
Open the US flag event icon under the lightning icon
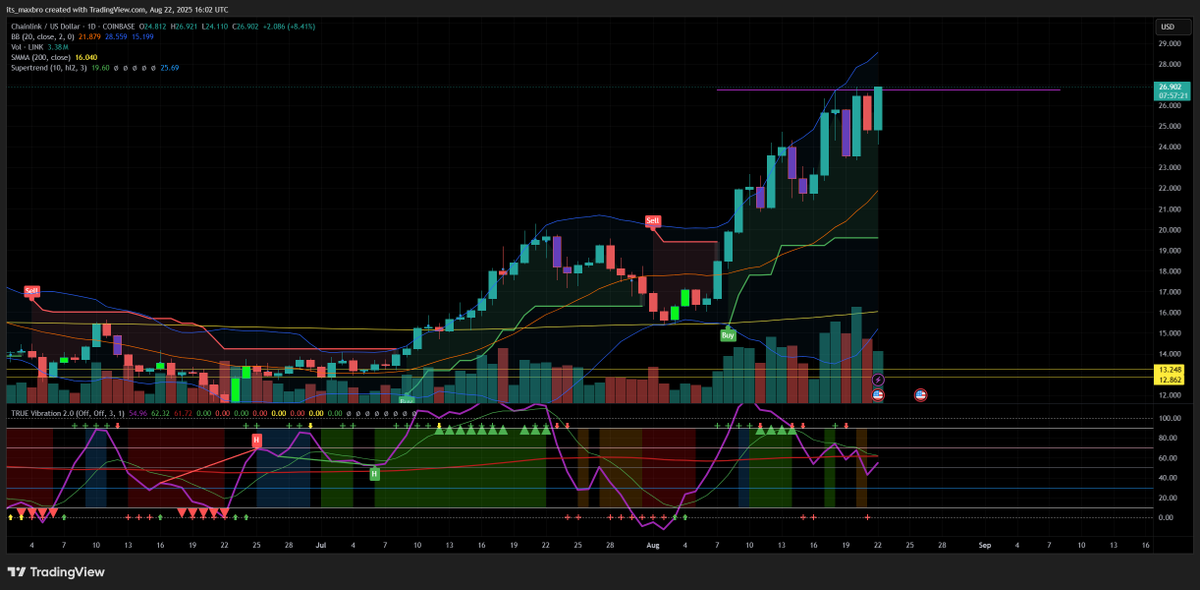tap(877, 395)
